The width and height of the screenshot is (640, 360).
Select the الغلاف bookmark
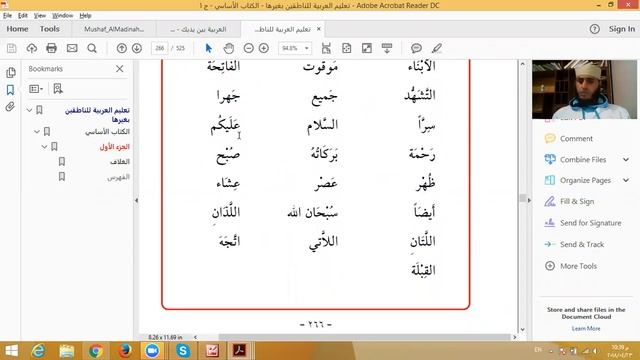pyautogui.click(x=120, y=162)
